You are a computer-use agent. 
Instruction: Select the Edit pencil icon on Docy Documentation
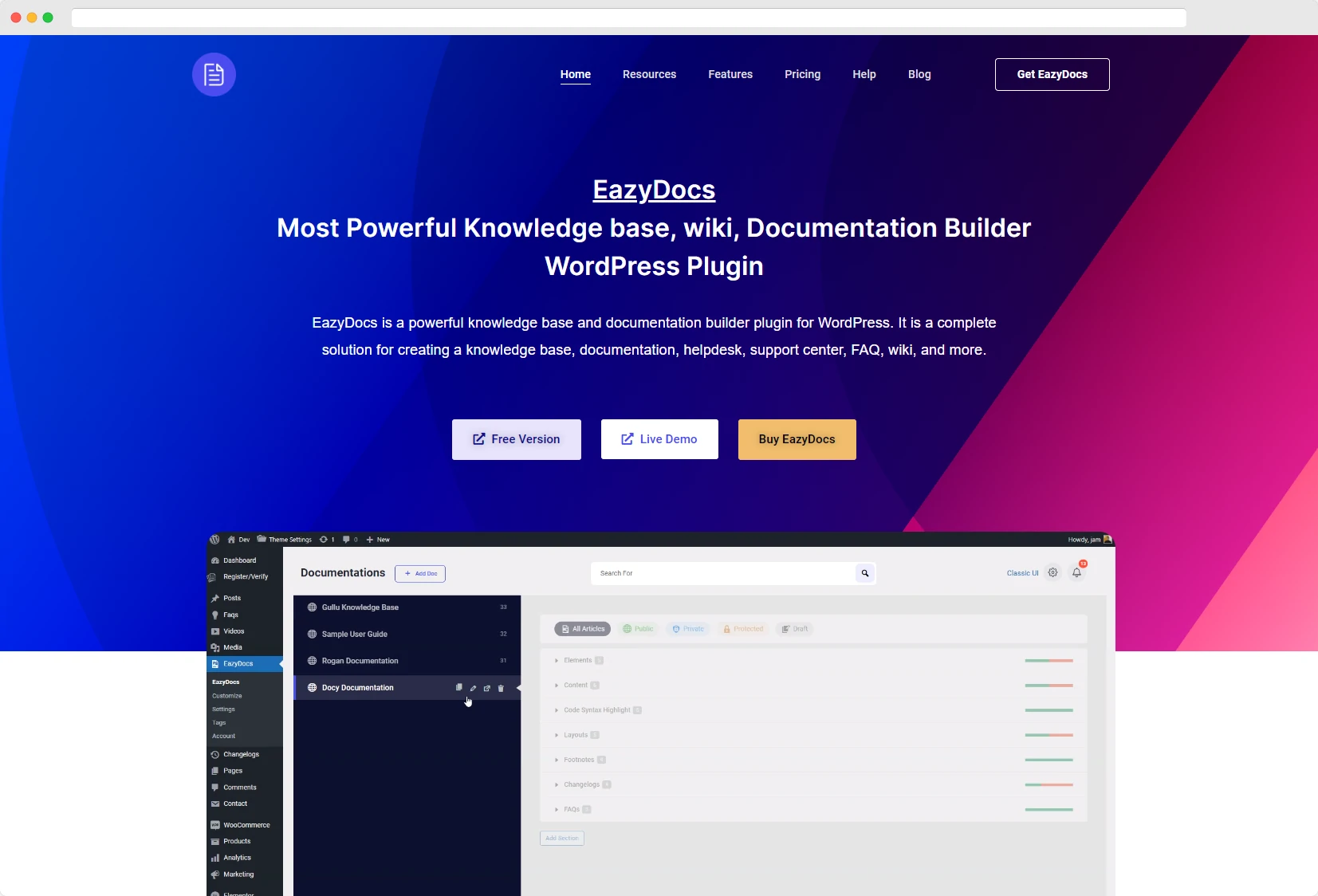pos(473,688)
